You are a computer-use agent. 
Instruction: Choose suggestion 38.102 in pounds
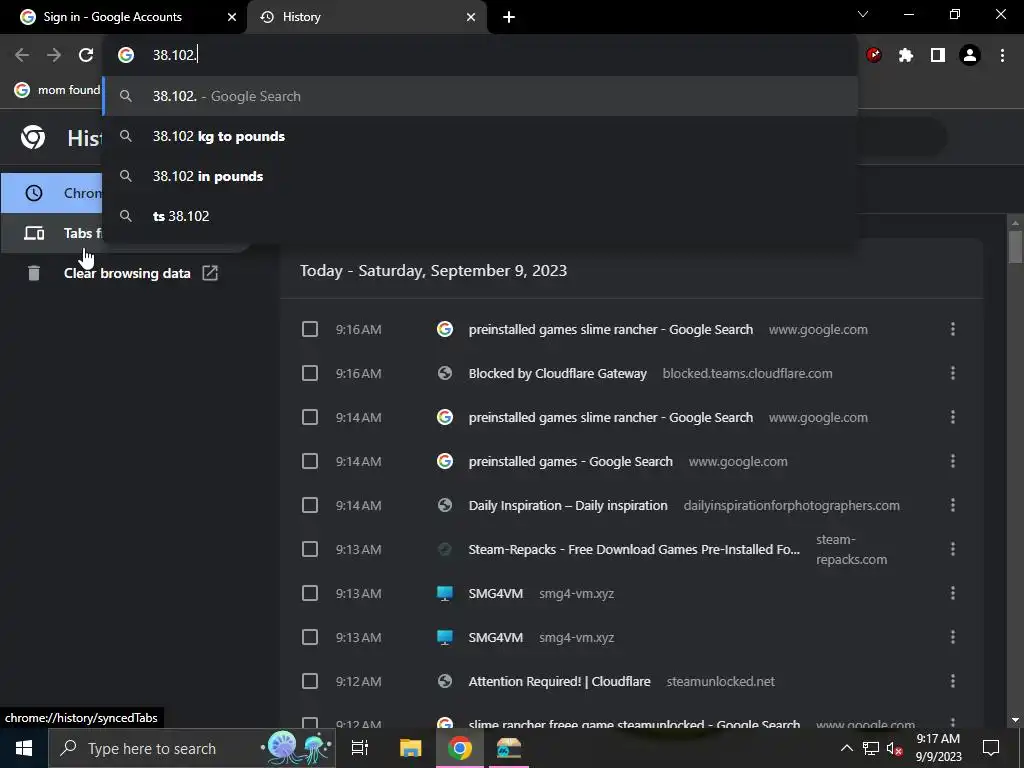[480, 176]
